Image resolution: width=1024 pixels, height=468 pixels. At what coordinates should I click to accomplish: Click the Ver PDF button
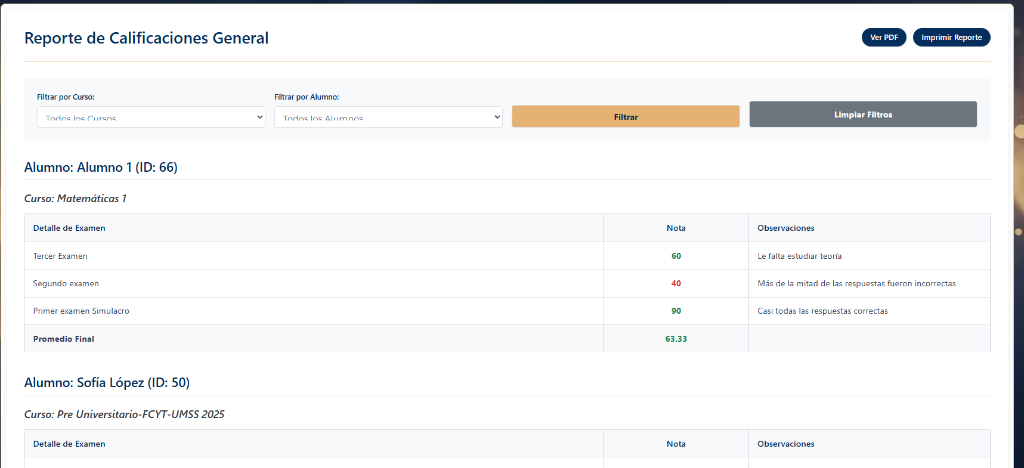[x=883, y=38]
